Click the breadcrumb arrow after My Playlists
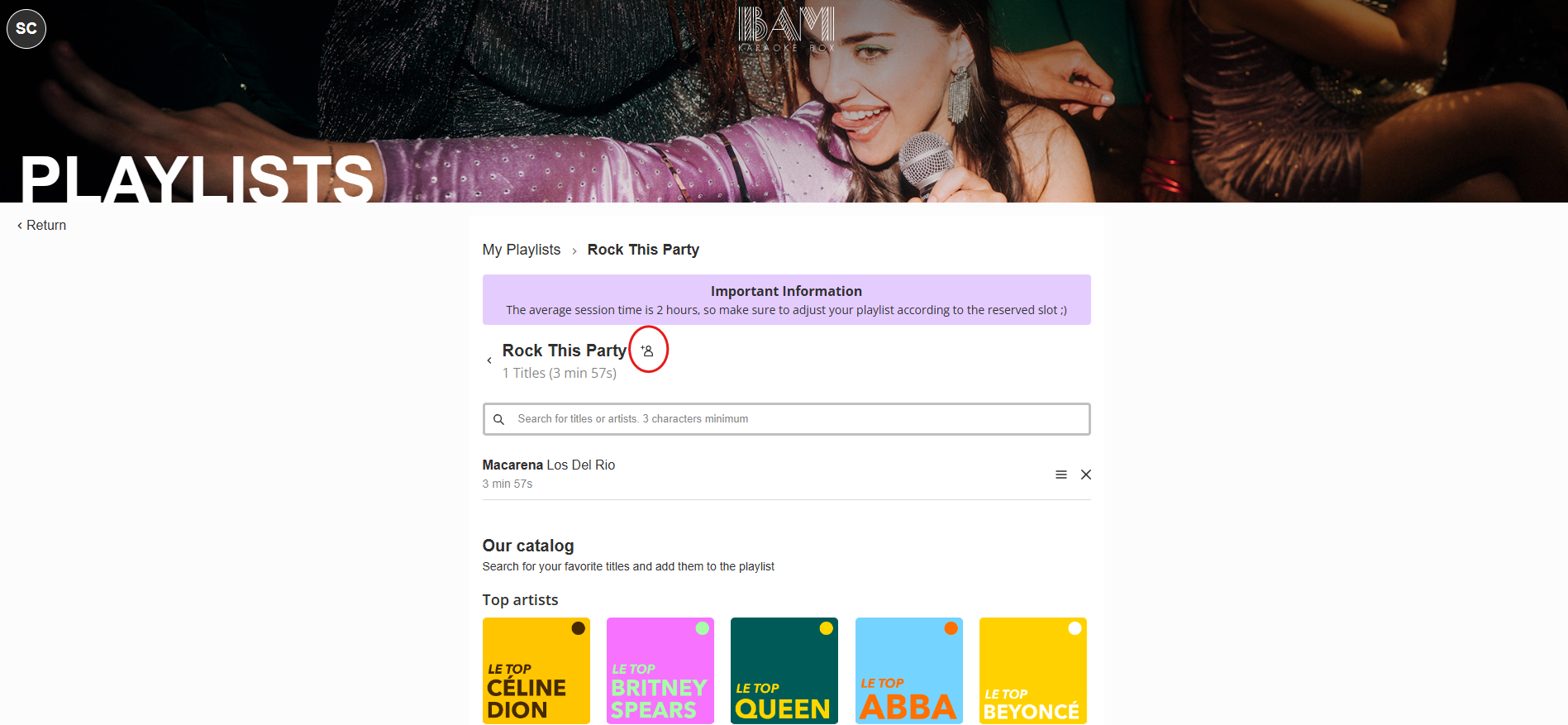 point(574,251)
